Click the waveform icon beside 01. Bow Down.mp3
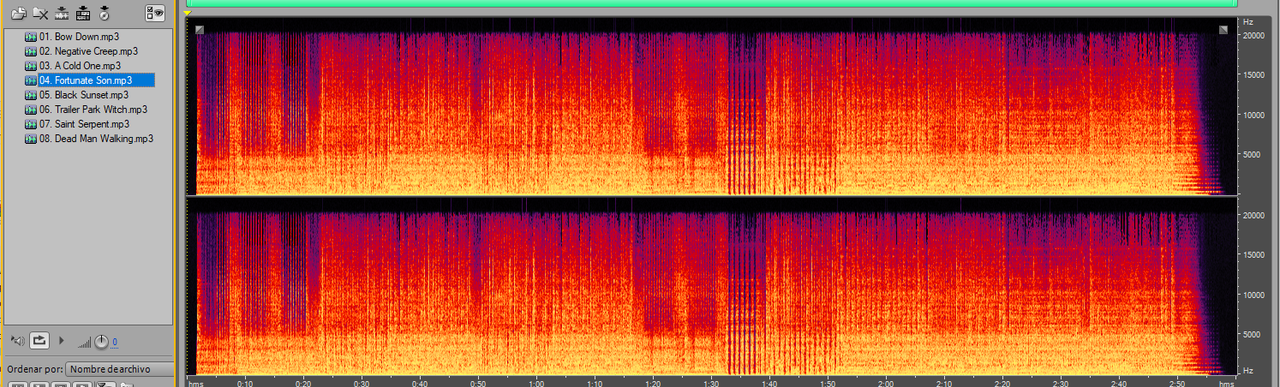Screen dimensions: 1280x387 coord(30,36)
